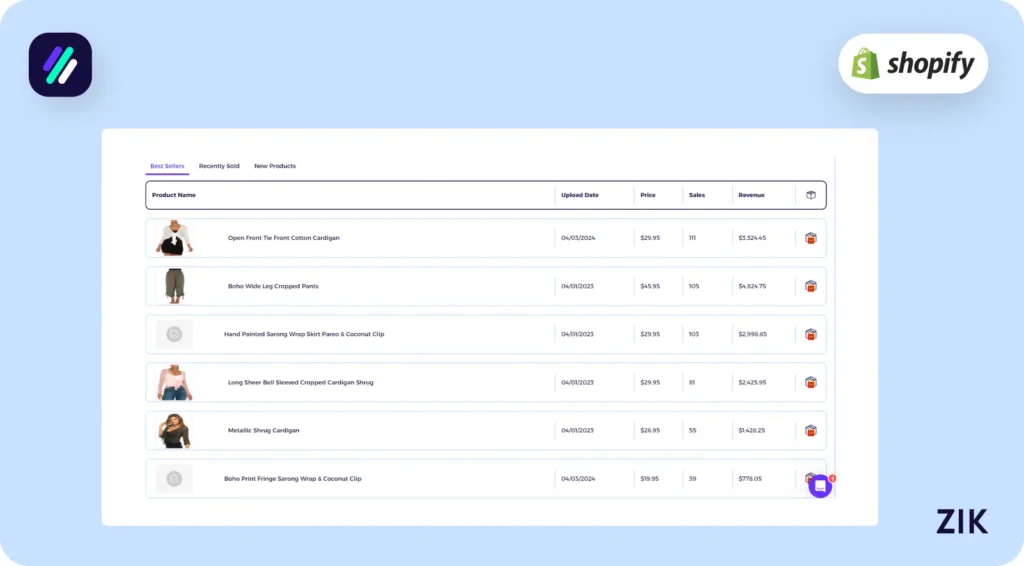
Task: Click sales count 105
Action: coord(694,286)
